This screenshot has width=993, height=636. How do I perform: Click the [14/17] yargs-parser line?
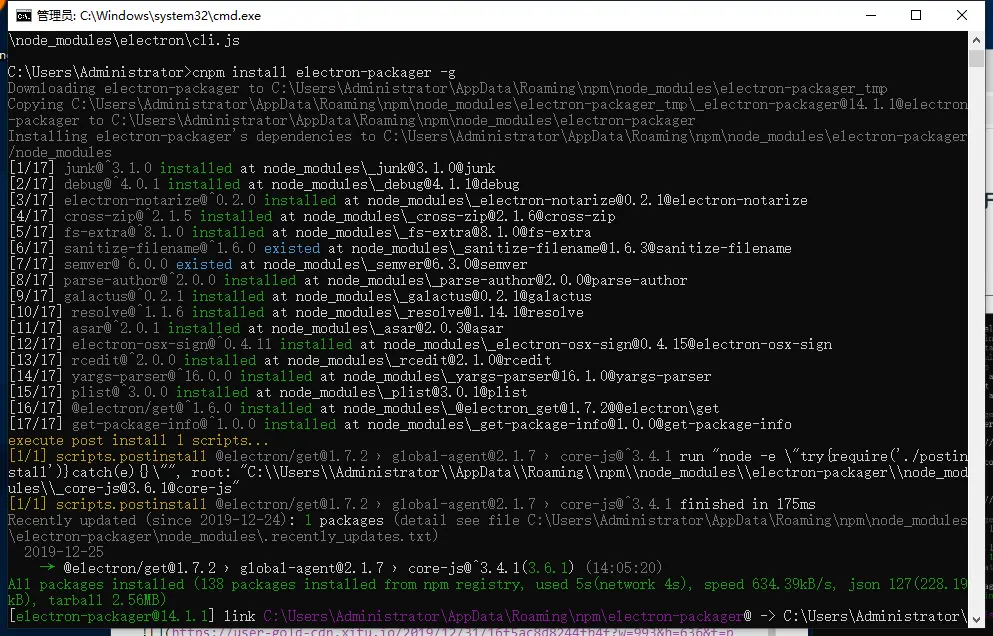point(360,376)
